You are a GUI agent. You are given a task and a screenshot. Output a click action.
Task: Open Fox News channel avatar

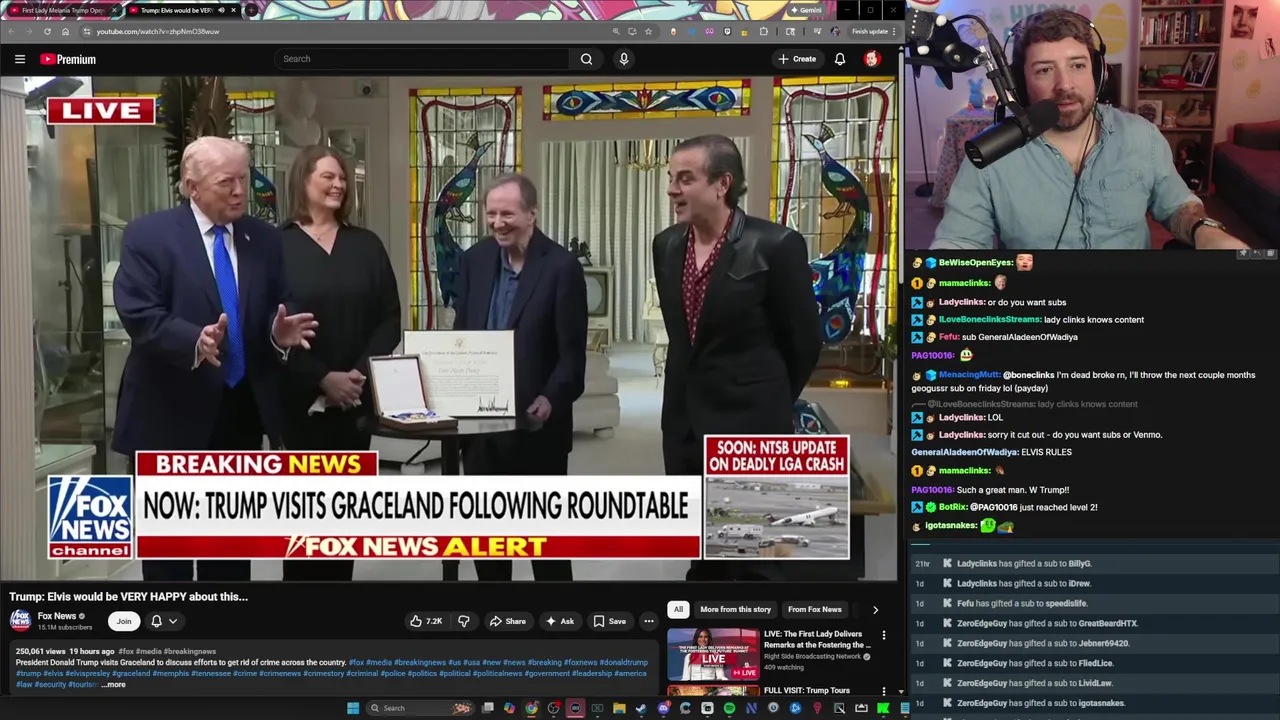20,621
